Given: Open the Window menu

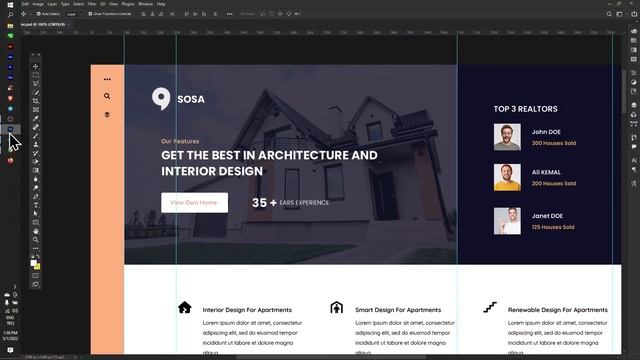Looking at the screenshot, I should (x=146, y=4).
